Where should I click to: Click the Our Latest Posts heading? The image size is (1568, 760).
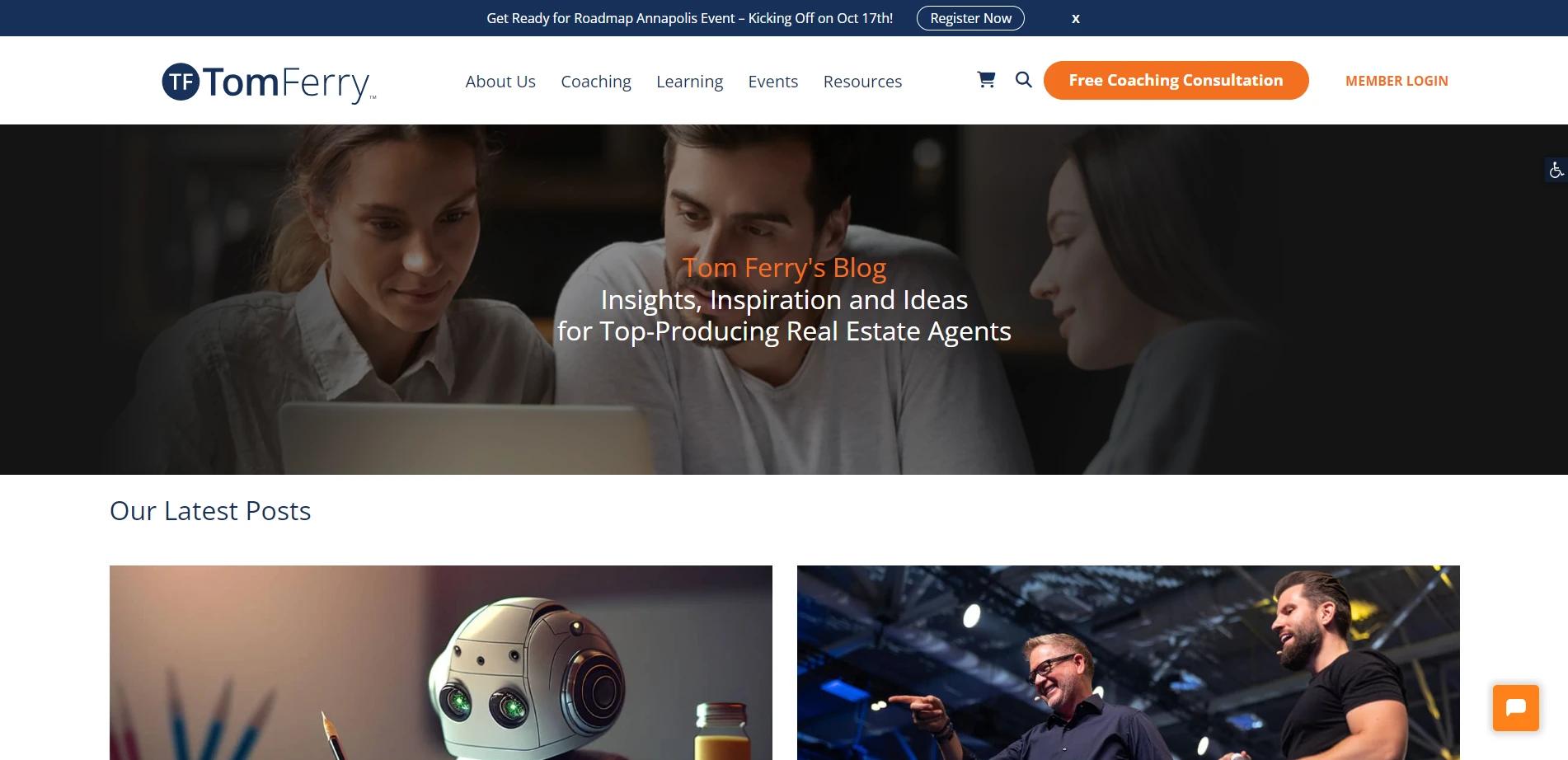point(210,511)
